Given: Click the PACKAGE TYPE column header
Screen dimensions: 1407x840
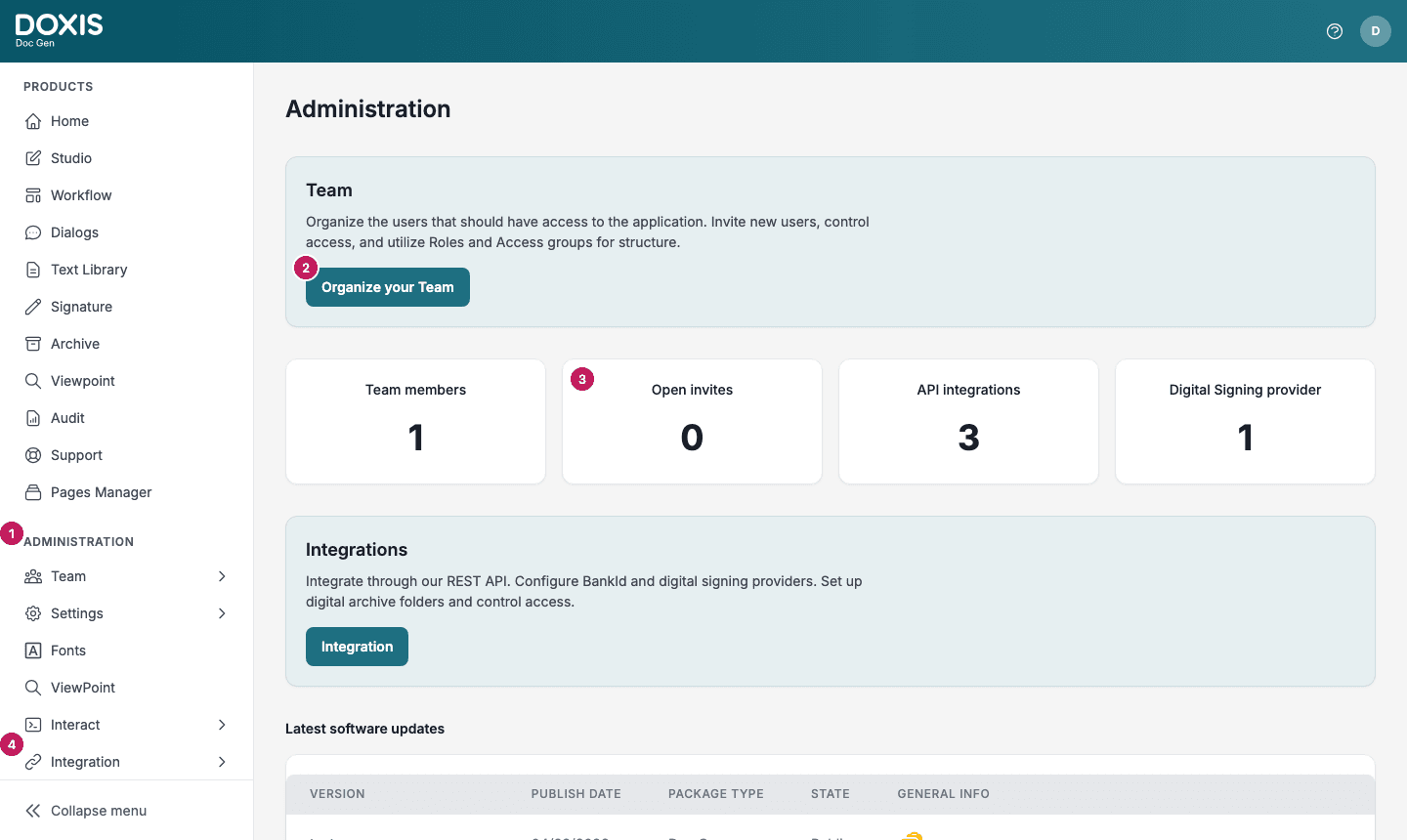Looking at the screenshot, I should pos(716,794).
